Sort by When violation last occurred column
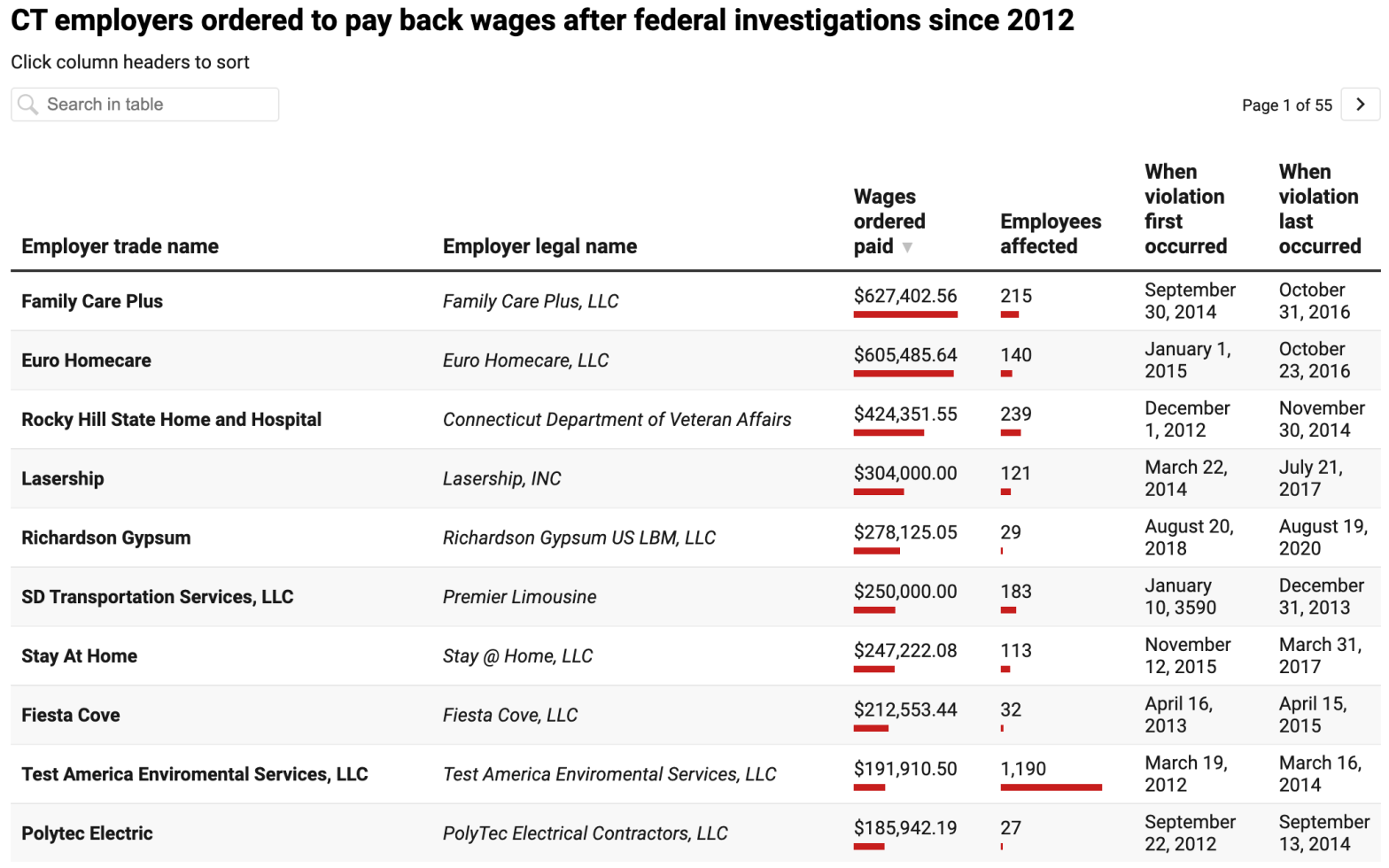The height and width of the screenshot is (868, 1389). pos(1319,208)
